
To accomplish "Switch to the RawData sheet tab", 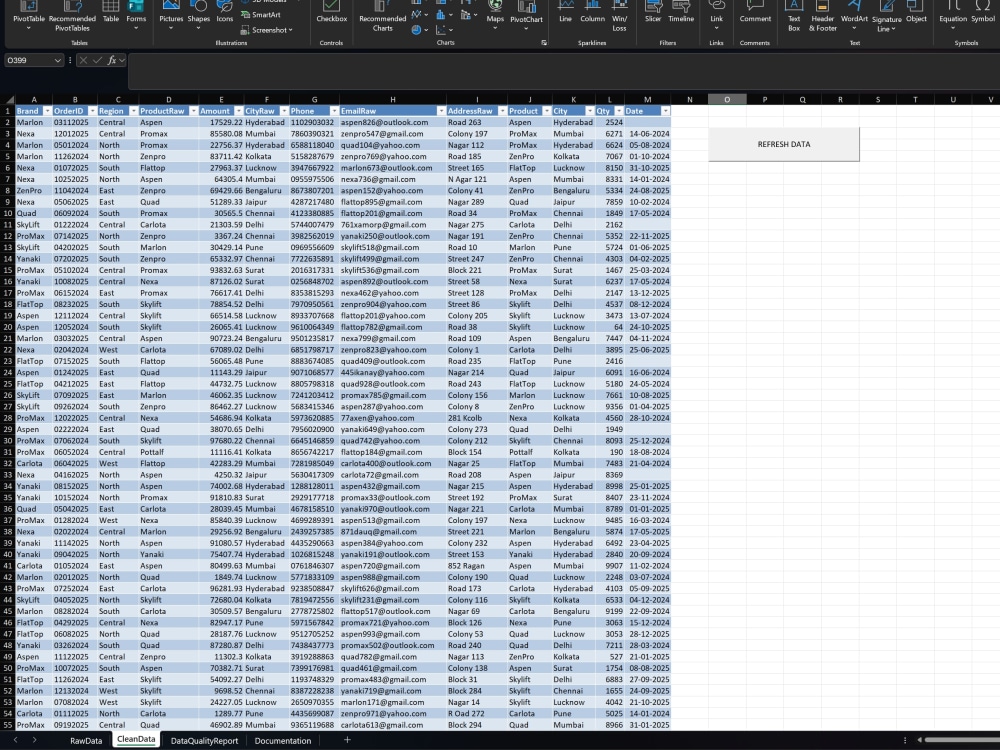I will coord(86,740).
